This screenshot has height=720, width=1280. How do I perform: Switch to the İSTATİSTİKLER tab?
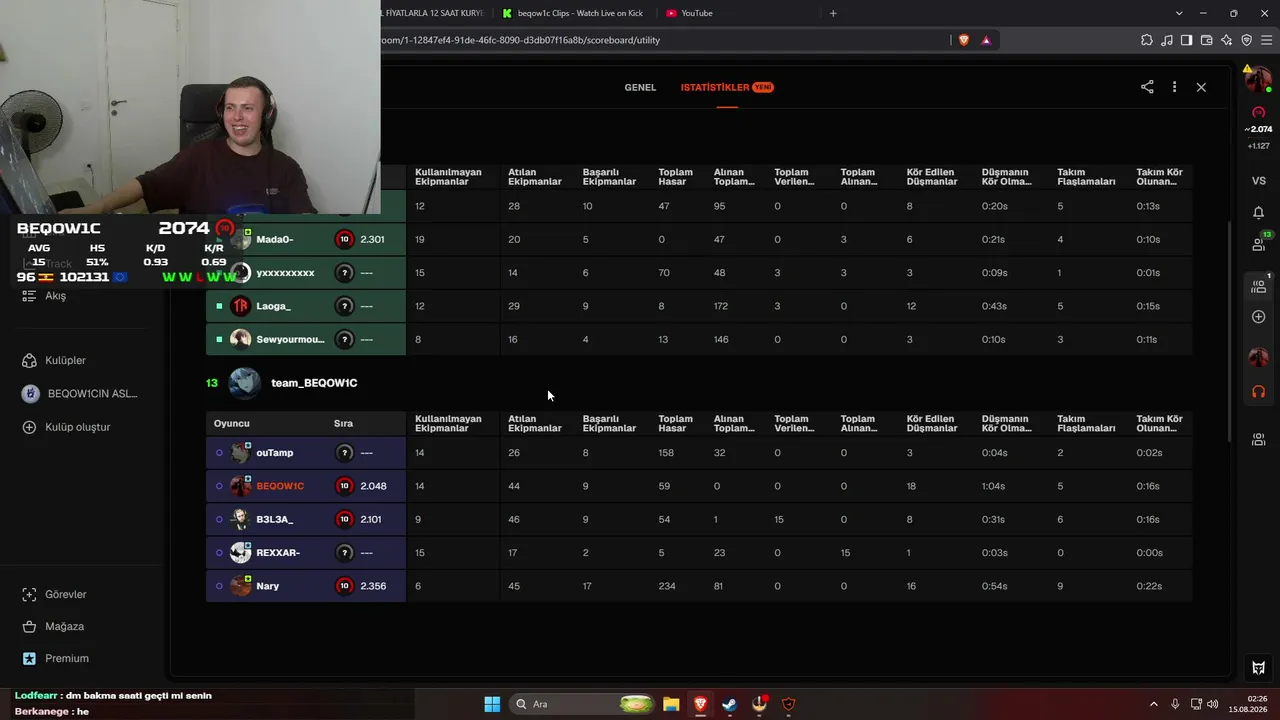pos(727,87)
